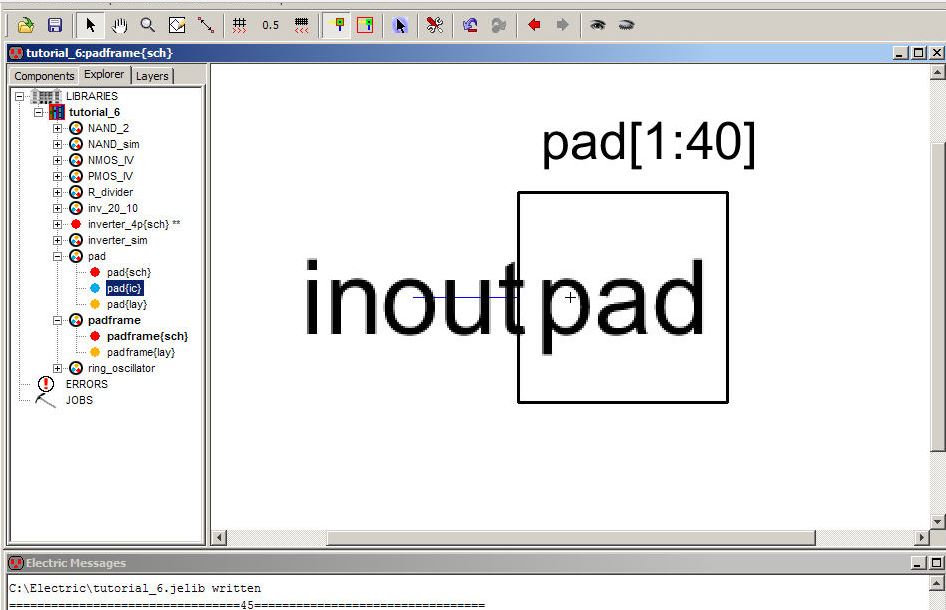Collapse the padframe tree node
The image size is (946, 610).
click(57, 320)
